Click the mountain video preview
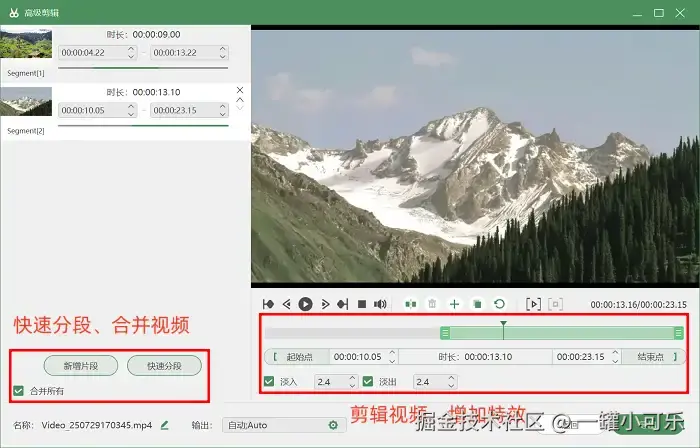 coord(475,156)
